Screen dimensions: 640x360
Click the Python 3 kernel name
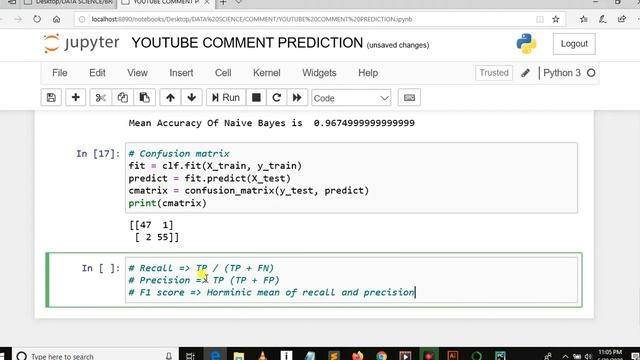coord(562,73)
